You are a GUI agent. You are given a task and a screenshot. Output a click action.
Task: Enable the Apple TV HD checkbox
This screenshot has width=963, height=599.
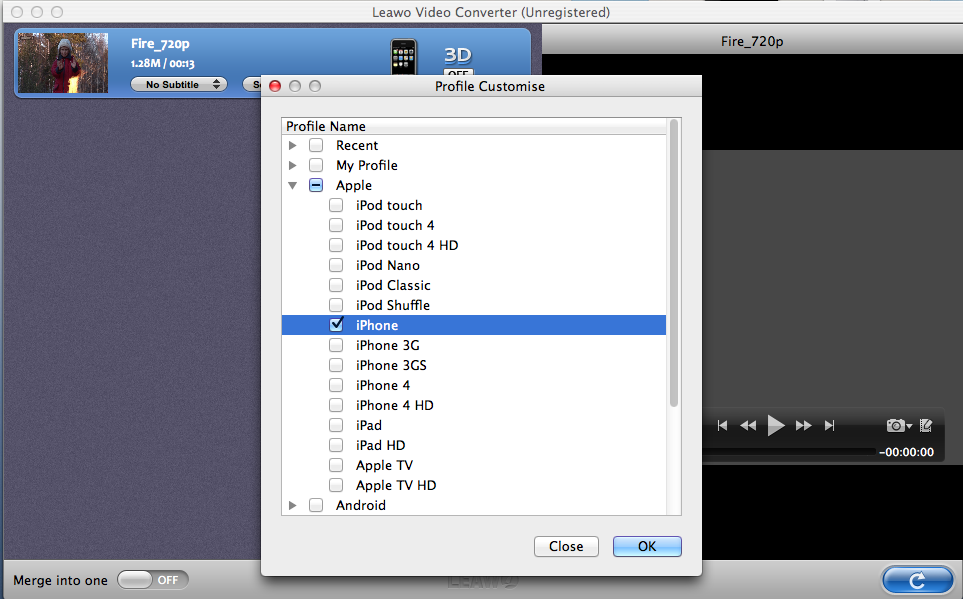click(336, 485)
